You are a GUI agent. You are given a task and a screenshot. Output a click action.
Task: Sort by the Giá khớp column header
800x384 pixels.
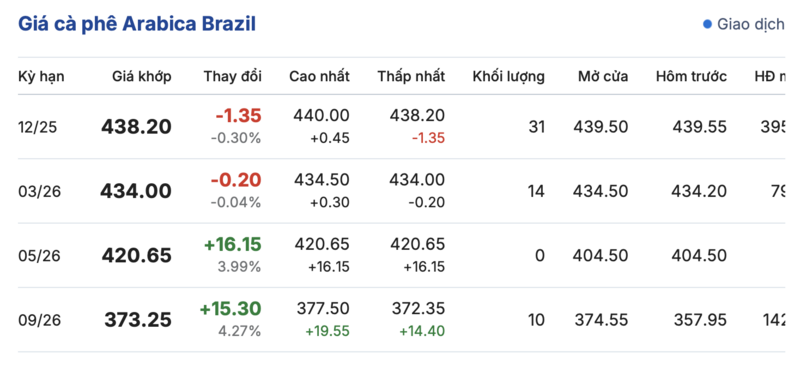click(x=142, y=76)
